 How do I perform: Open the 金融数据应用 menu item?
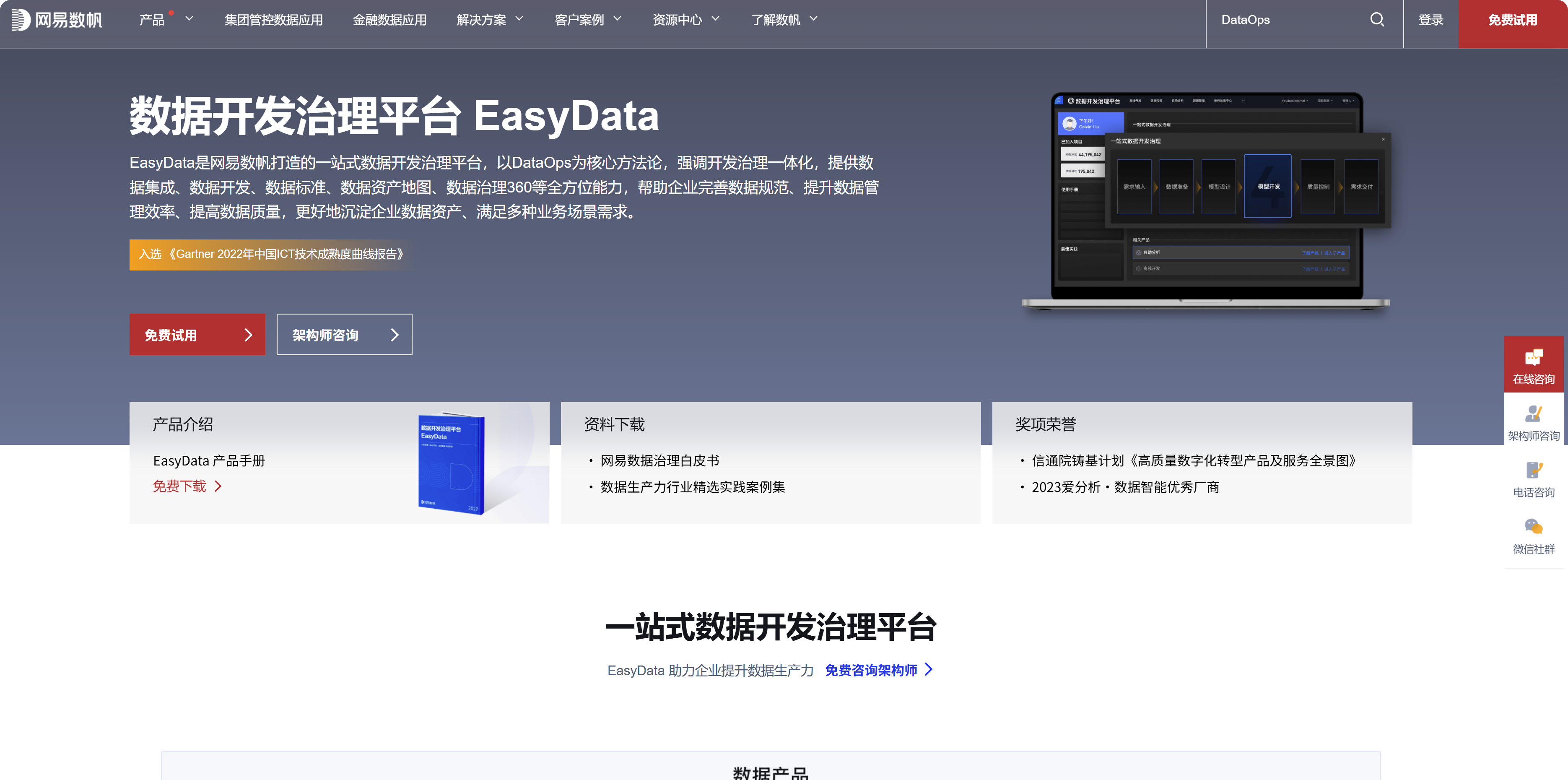[x=389, y=19]
